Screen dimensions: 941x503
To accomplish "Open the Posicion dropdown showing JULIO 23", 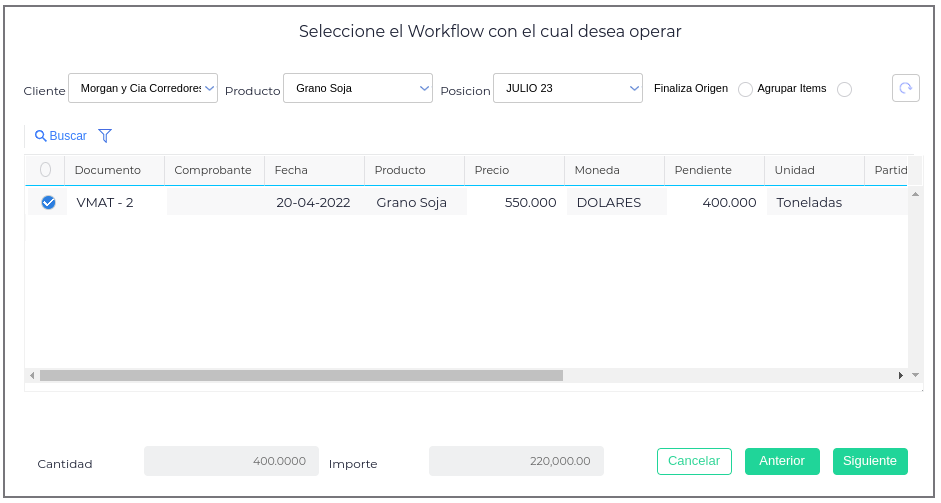I will click(568, 88).
